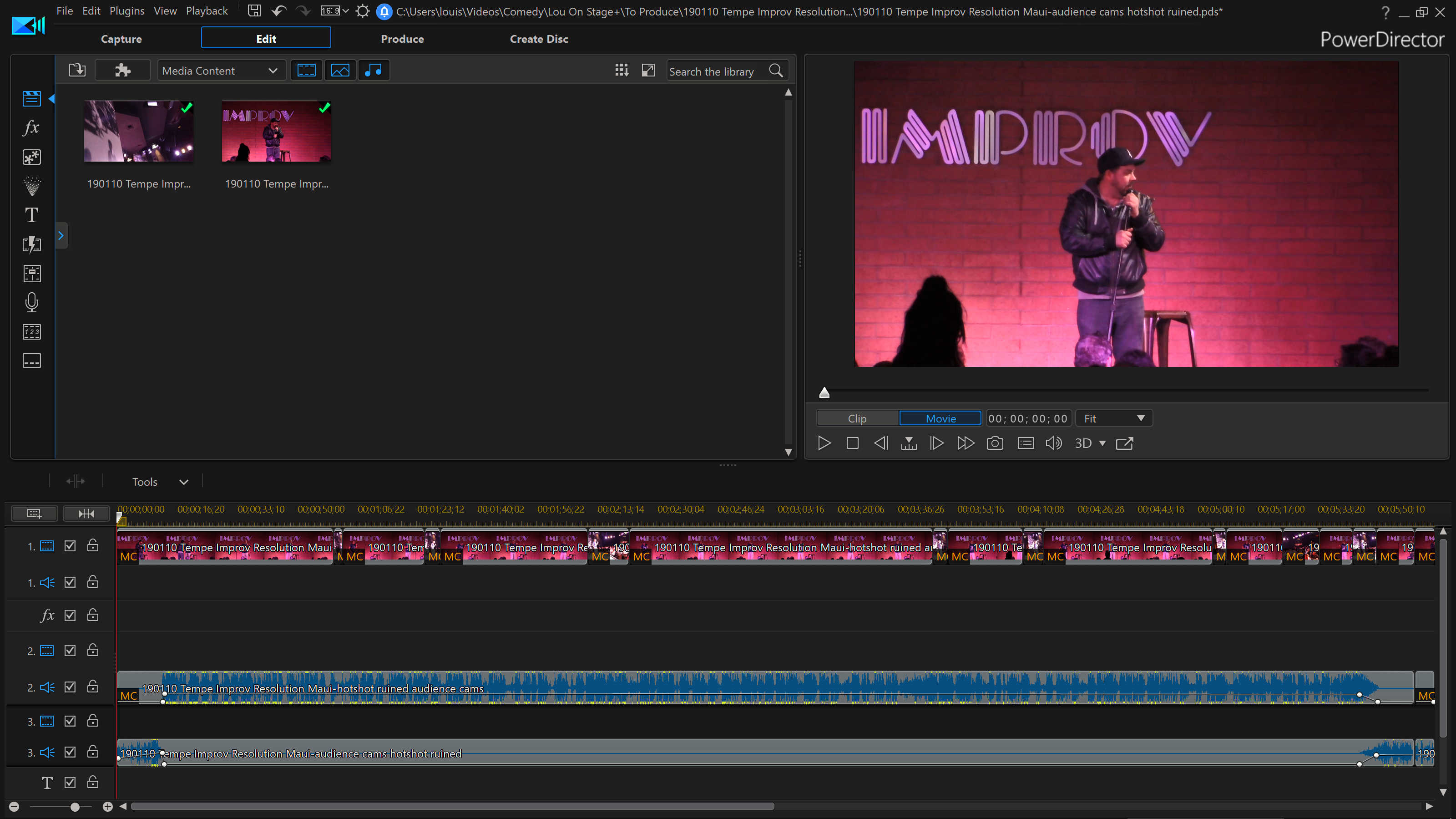Viewport: 1456px width, 819px height.
Task: Toggle audio track 2 enable checkbox
Action: tap(70, 687)
